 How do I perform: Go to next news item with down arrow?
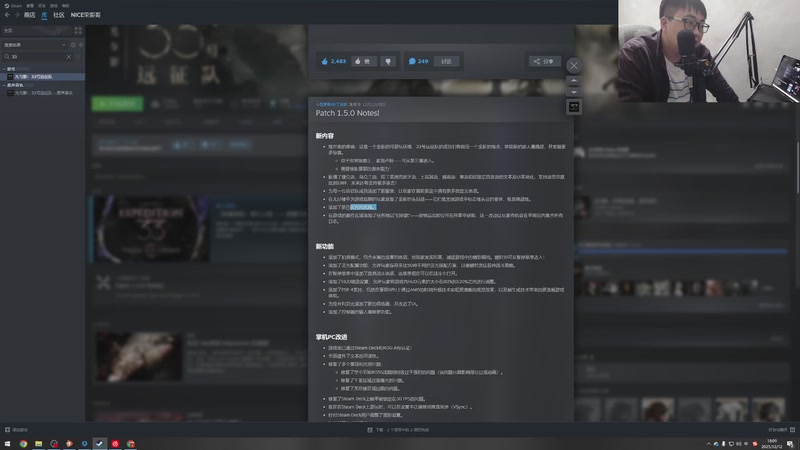pos(574,92)
